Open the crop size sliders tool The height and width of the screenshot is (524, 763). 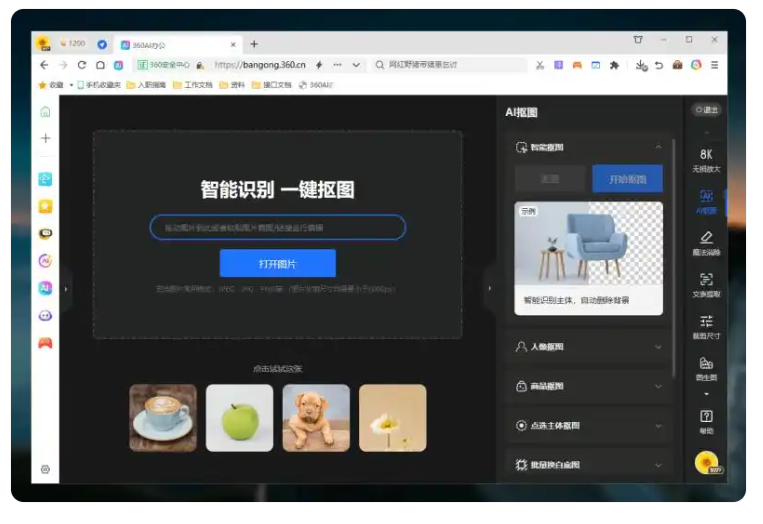tap(706, 327)
